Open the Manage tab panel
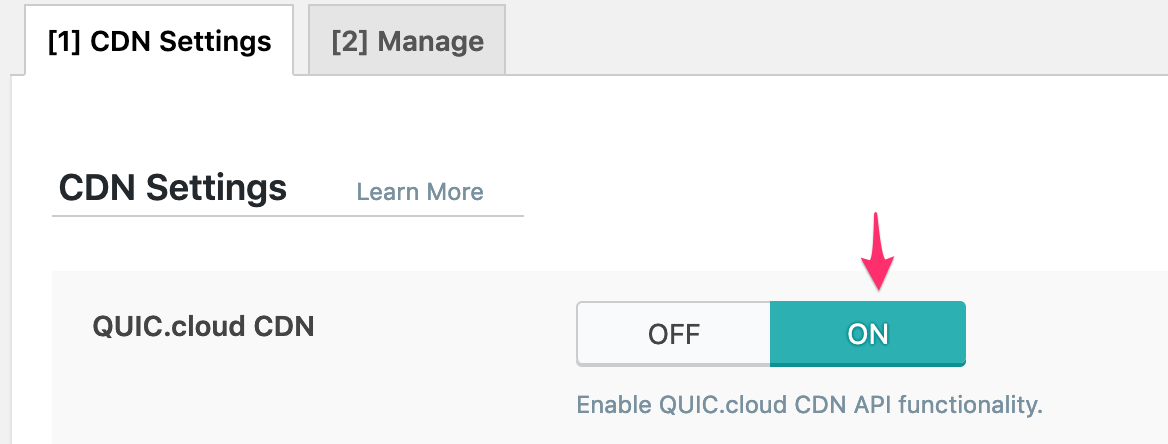Screen dimensions: 1168x444 click(x=407, y=42)
